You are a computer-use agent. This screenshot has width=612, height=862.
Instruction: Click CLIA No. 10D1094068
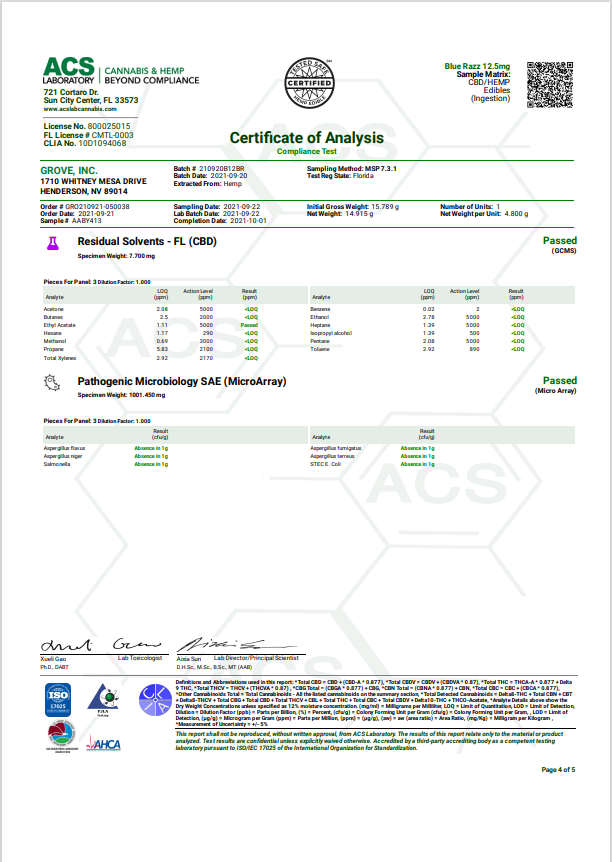tap(85, 143)
